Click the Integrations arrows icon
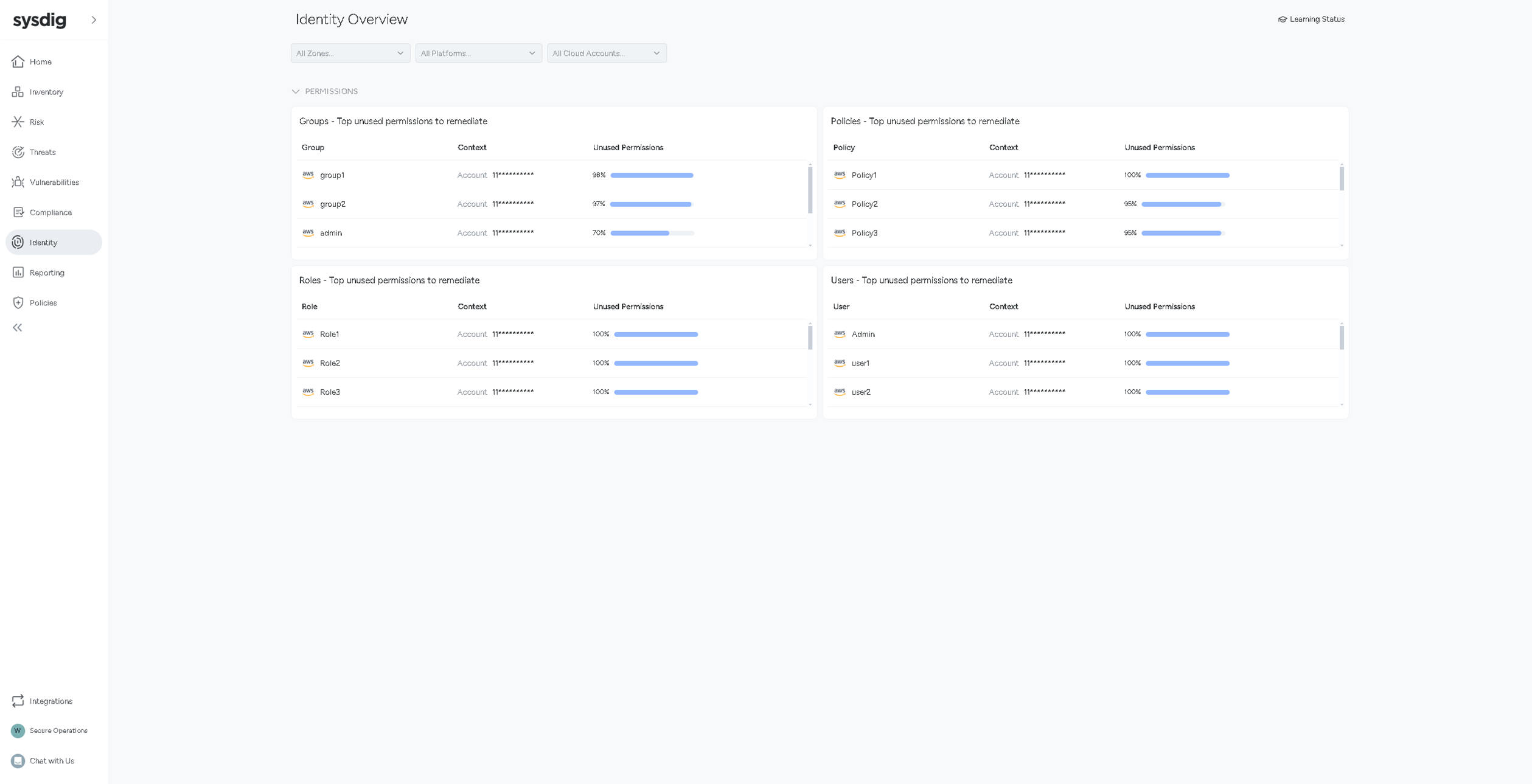 18,701
